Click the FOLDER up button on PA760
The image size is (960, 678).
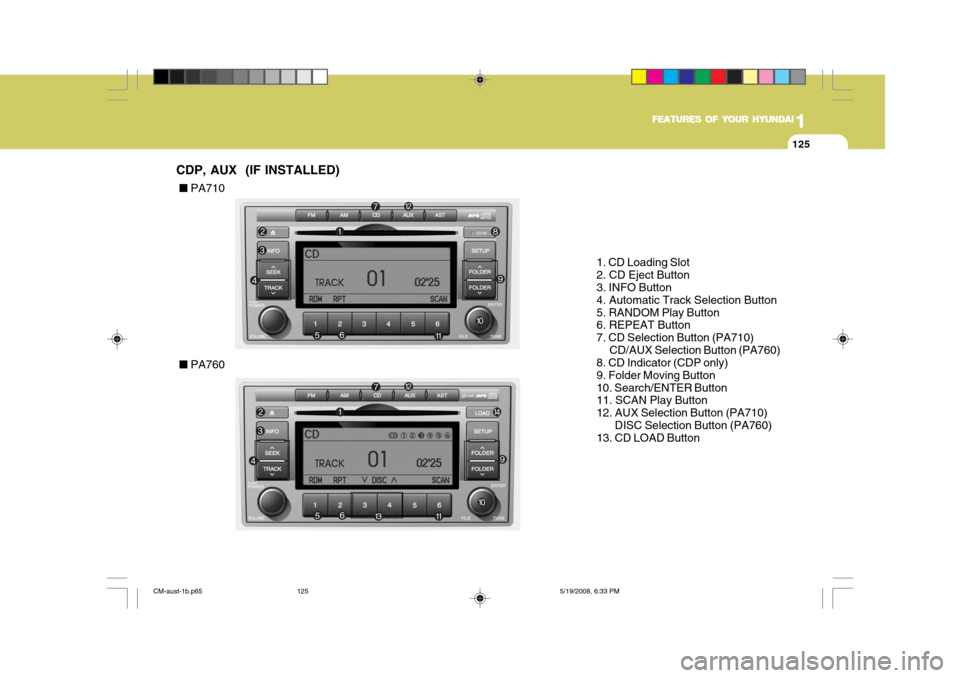[482, 451]
